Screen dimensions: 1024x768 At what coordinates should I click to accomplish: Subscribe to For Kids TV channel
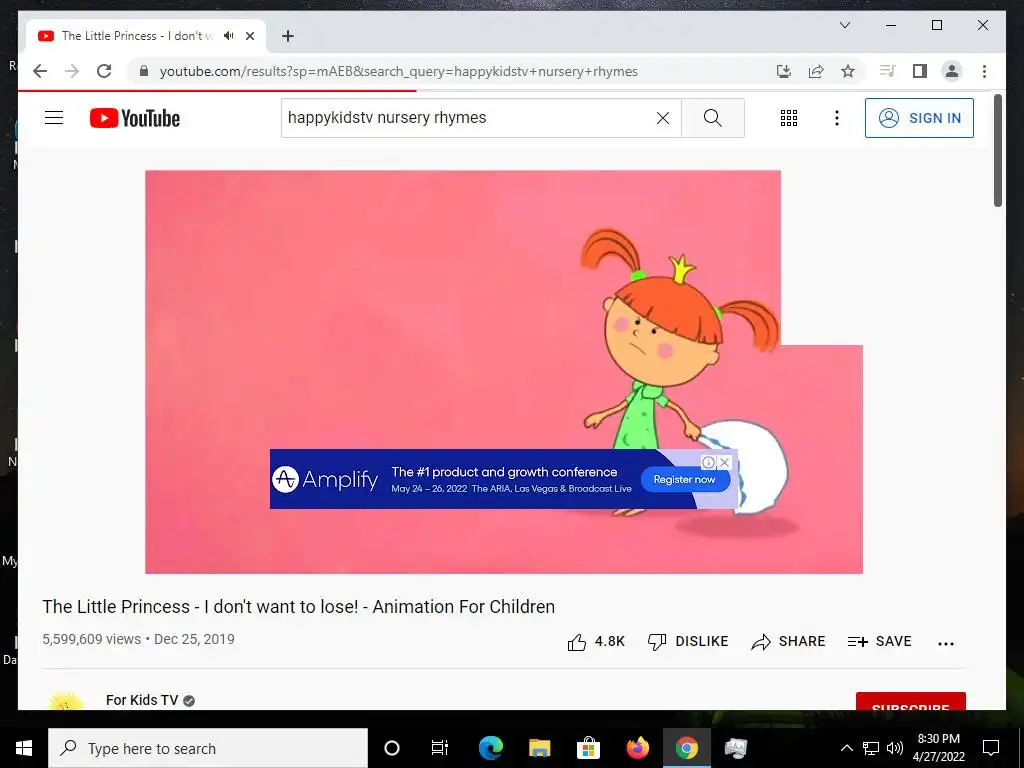click(910, 702)
